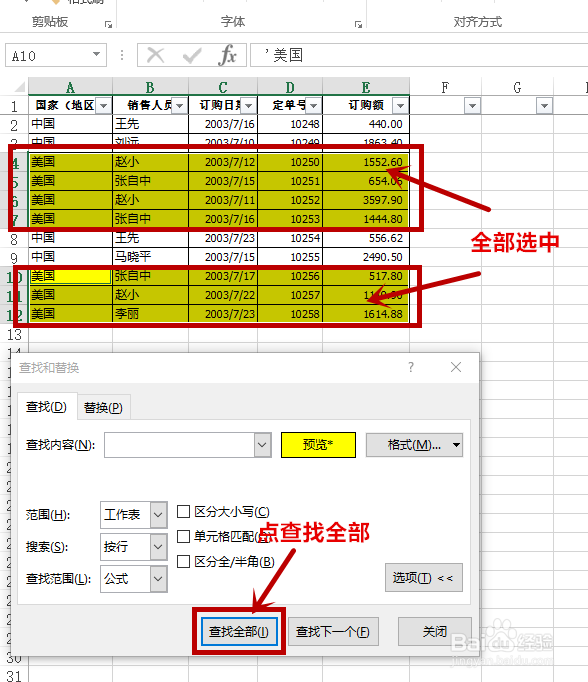Click the 查找下一个(F) button
Image resolution: width=588 pixels, height=682 pixels.
click(x=333, y=631)
